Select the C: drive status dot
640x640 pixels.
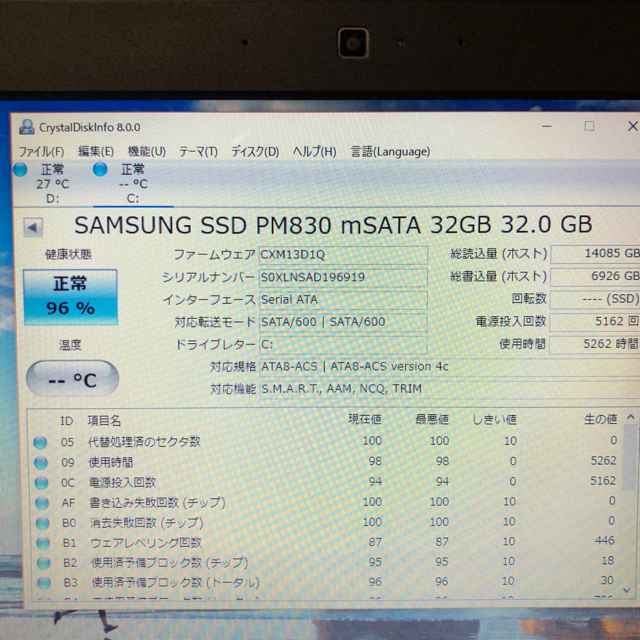point(100,169)
